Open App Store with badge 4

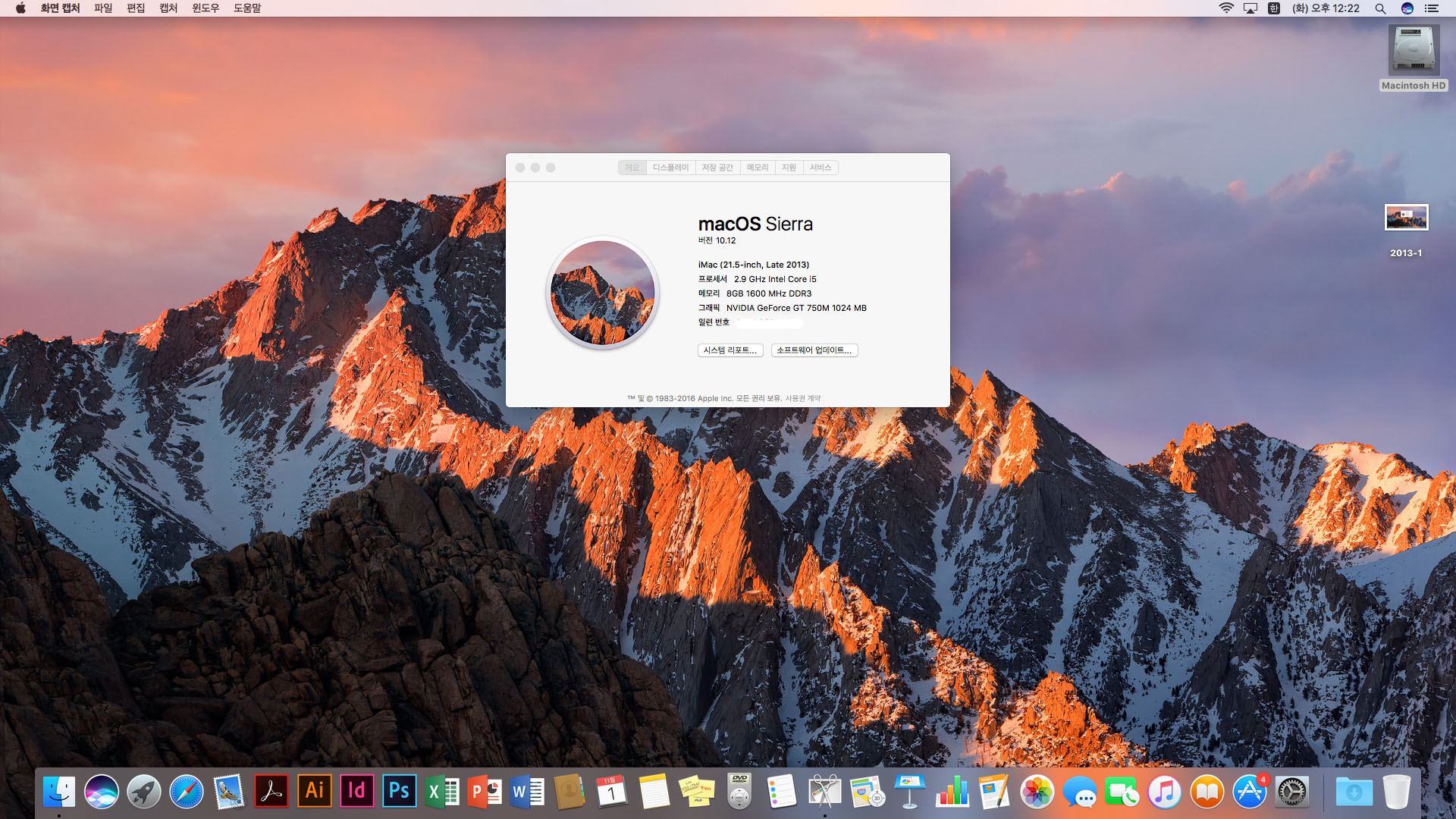1249,792
